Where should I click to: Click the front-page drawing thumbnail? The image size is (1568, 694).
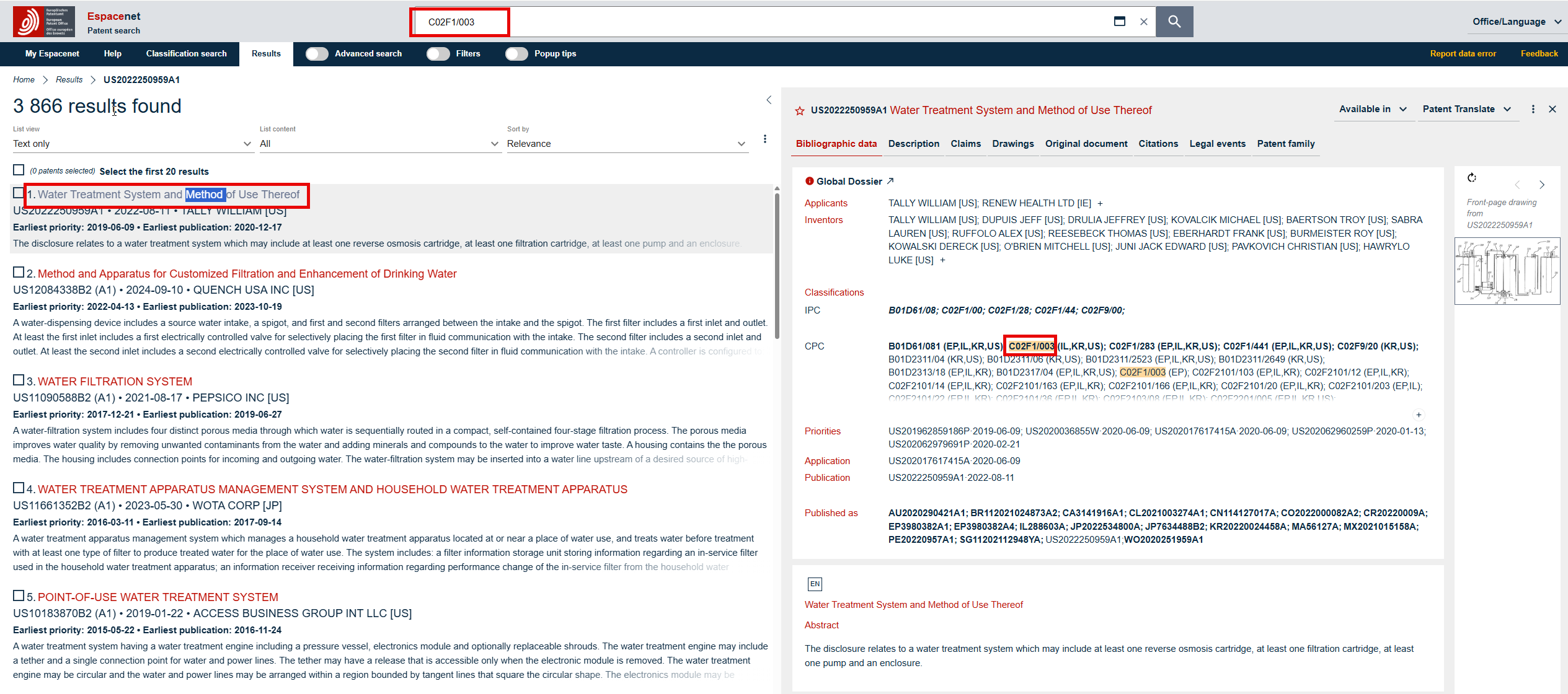click(1507, 271)
